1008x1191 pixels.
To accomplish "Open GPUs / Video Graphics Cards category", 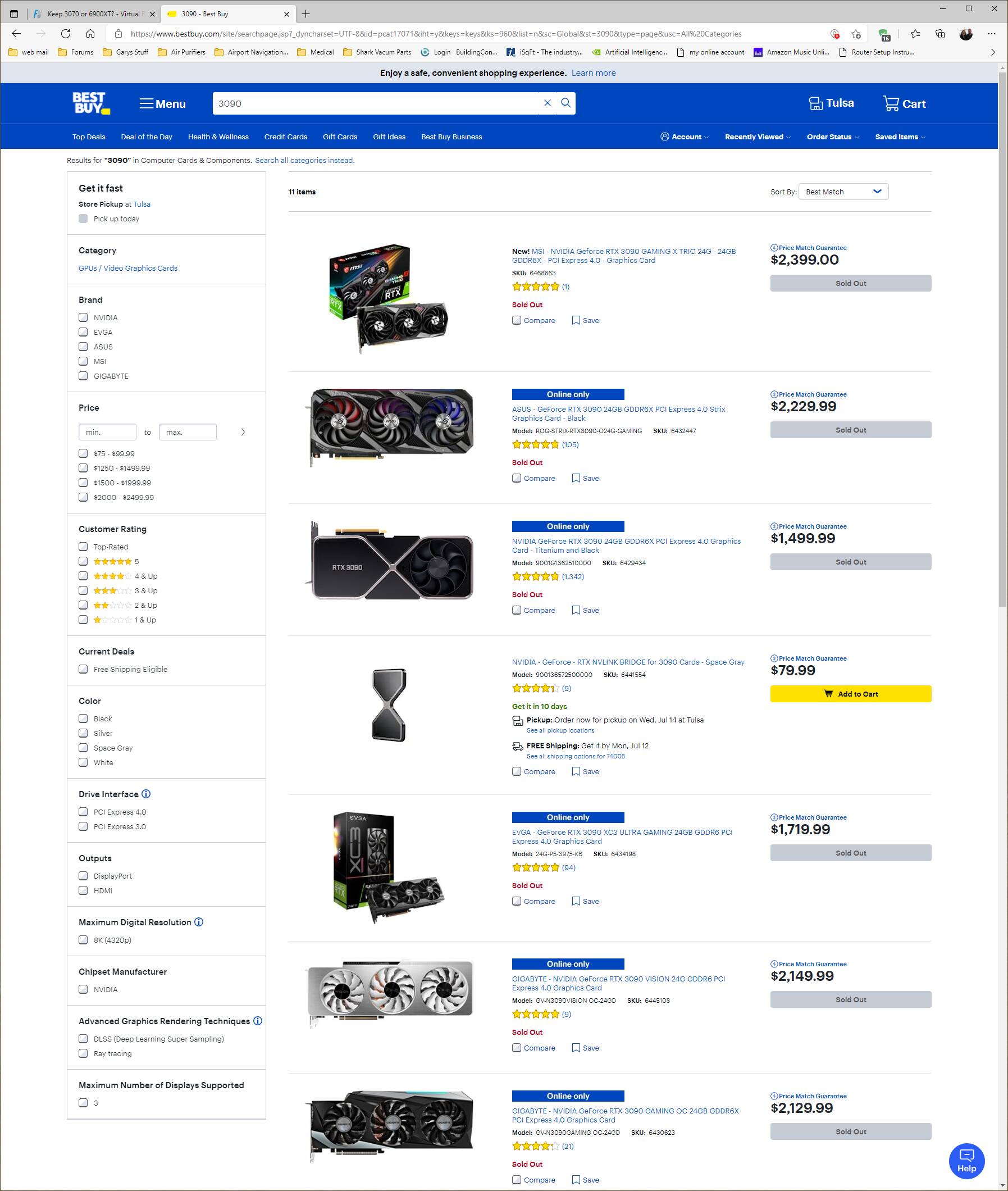I will coord(128,267).
